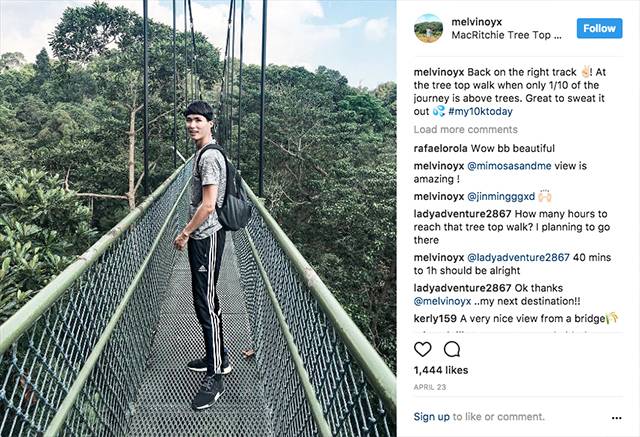Open ladyadventure2867's name on the How many hours comment
Viewport: 640px width, 437px height.
click(x=462, y=215)
